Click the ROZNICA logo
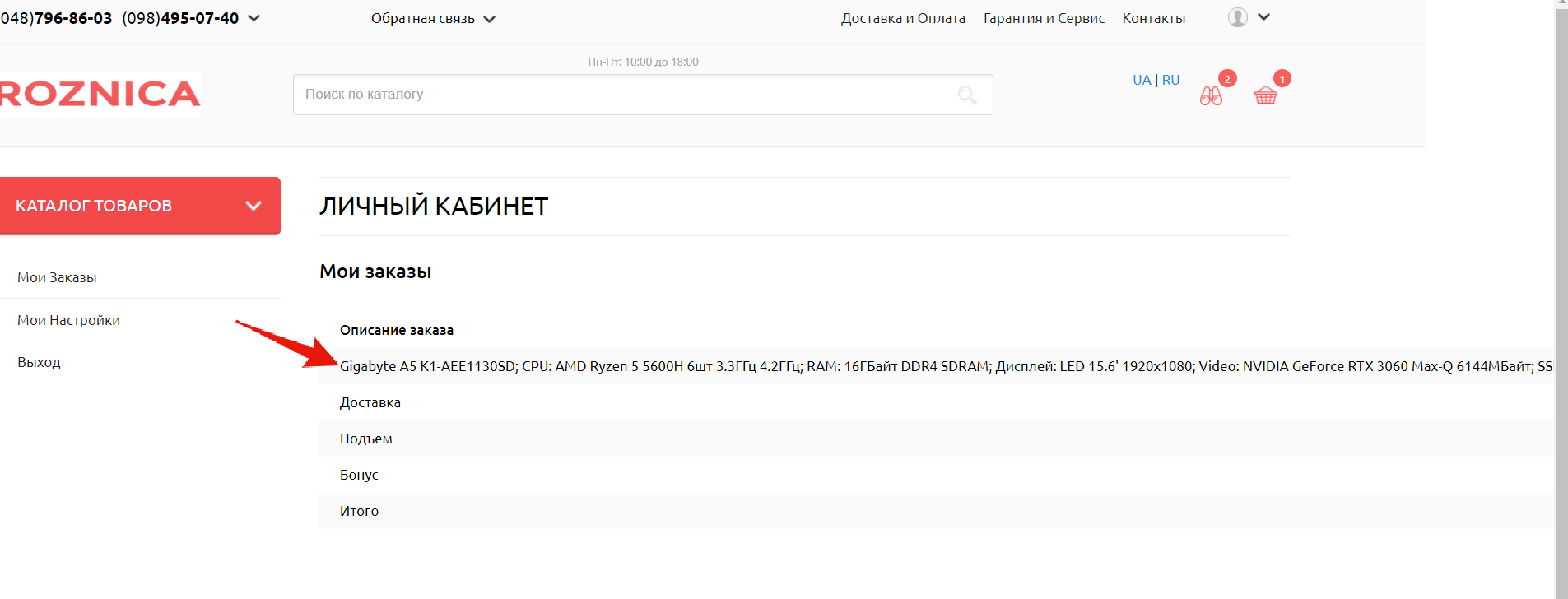 (100, 94)
